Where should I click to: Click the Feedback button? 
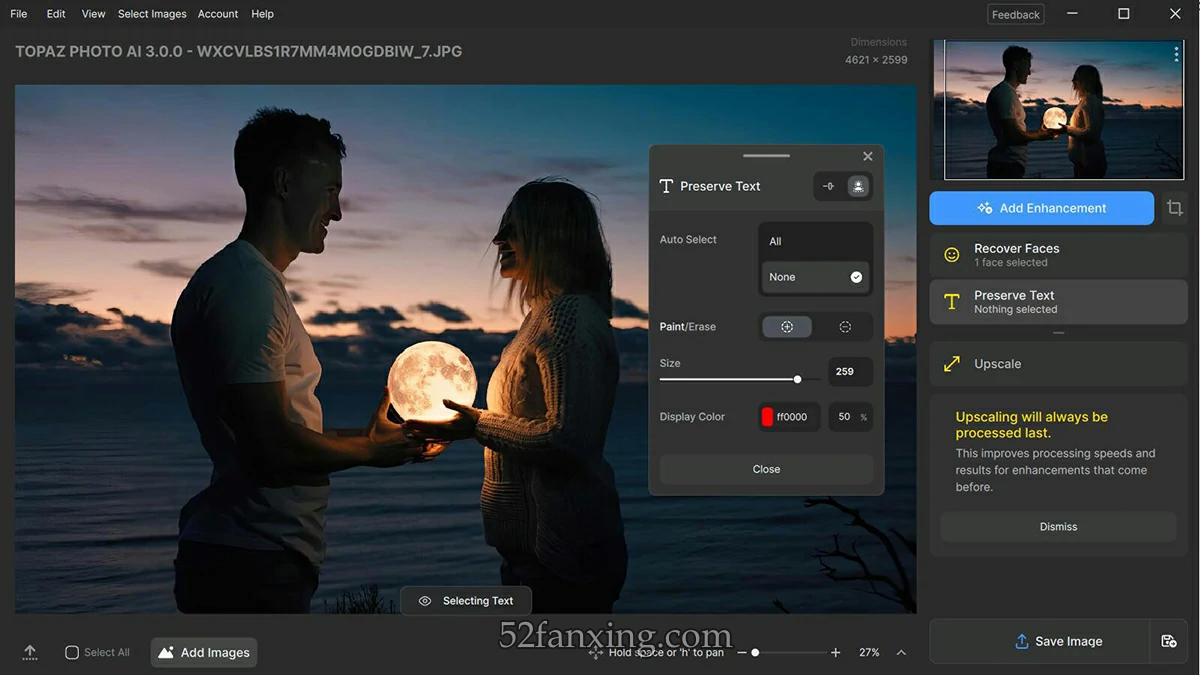pos(1016,14)
